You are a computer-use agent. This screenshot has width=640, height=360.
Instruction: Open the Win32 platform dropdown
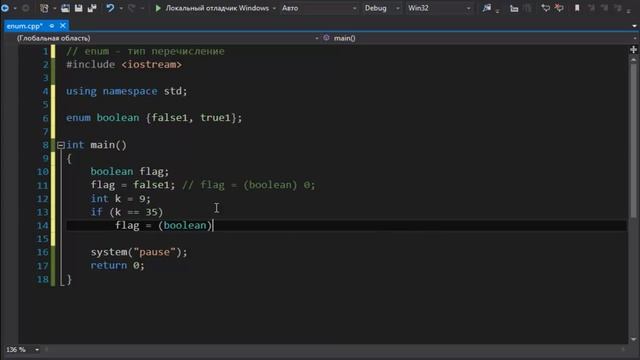pos(439,8)
